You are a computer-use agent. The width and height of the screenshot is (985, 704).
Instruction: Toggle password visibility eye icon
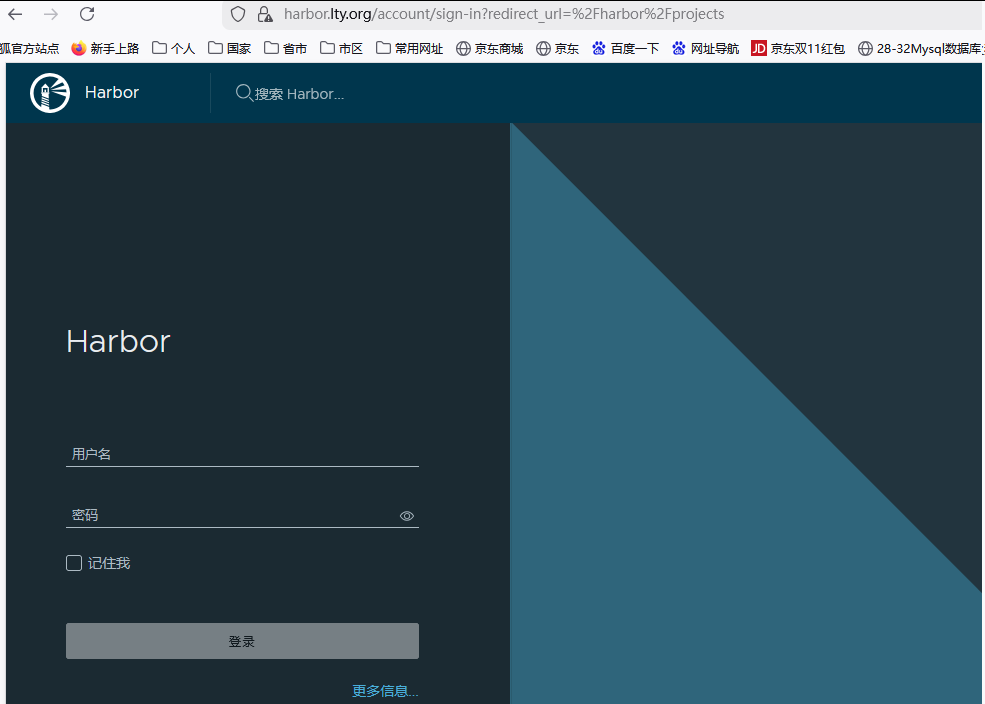[407, 516]
